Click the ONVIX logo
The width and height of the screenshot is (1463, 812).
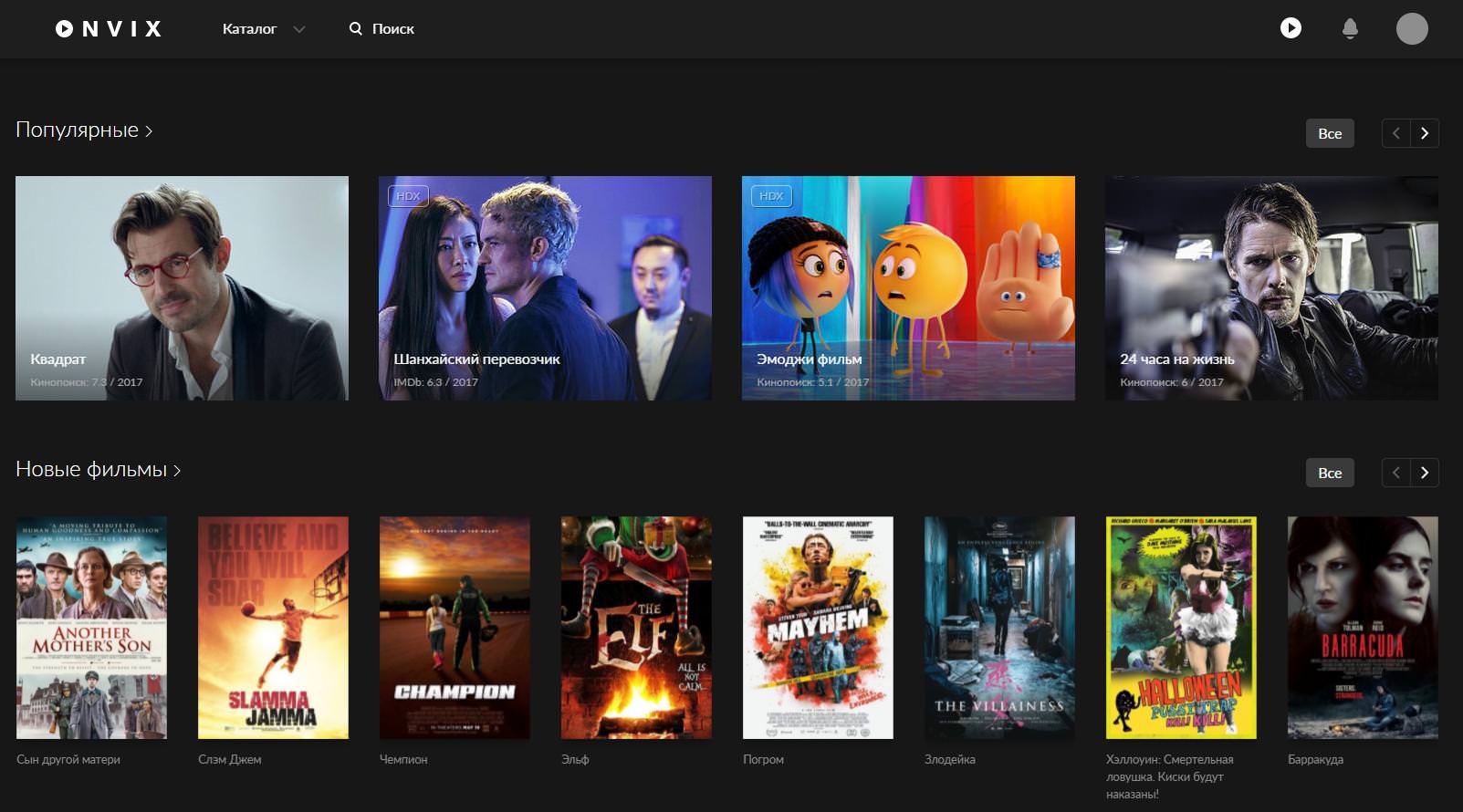pyautogui.click(x=109, y=29)
